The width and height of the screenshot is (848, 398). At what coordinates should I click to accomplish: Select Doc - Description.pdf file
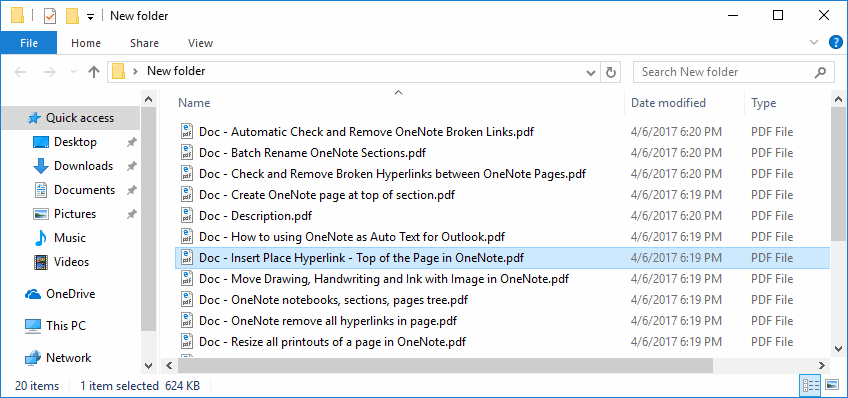[255, 216]
